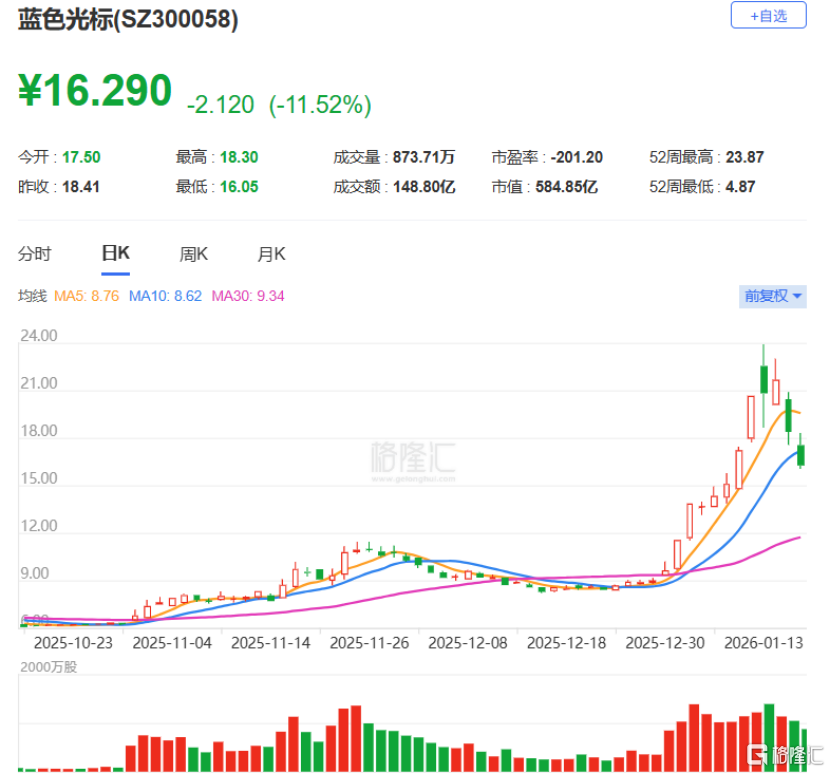
Task: Open the 月K monthly chart tab
Action: [x=270, y=254]
